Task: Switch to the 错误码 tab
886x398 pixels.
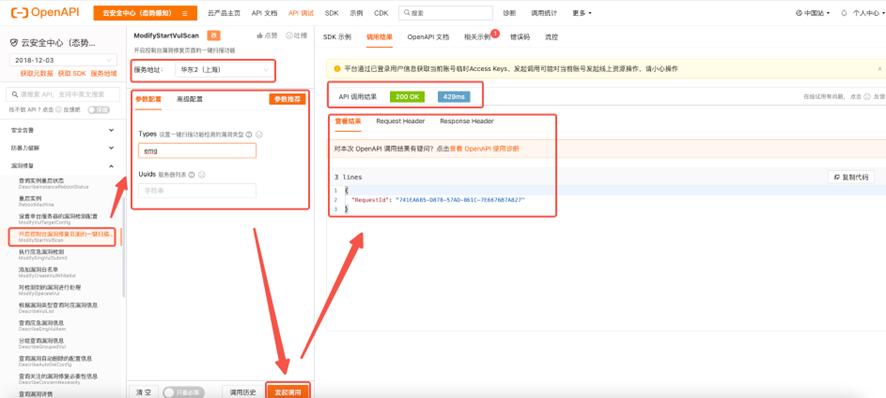Action: tap(520, 37)
